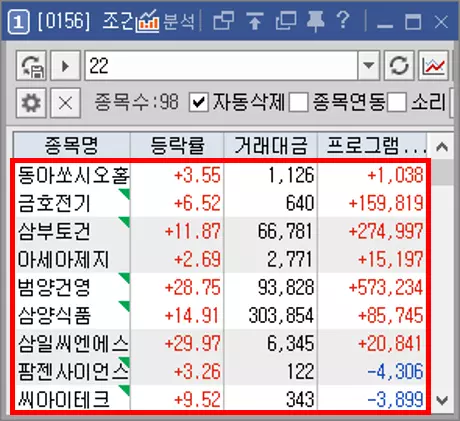Select the 씨아이테크 stock name
Screen dimensions: 460x421
click(x=63, y=399)
